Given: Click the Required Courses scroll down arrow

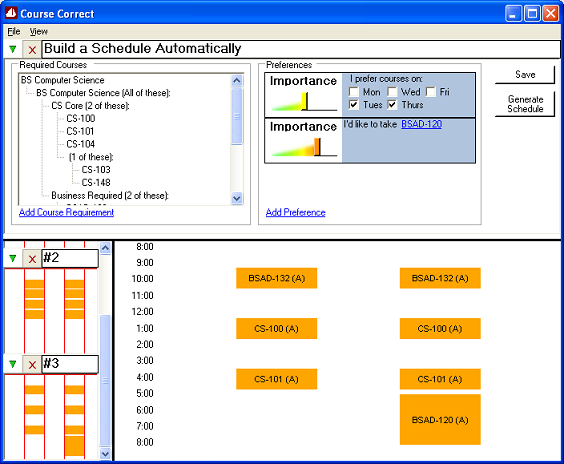Looking at the screenshot, I should (x=237, y=198).
